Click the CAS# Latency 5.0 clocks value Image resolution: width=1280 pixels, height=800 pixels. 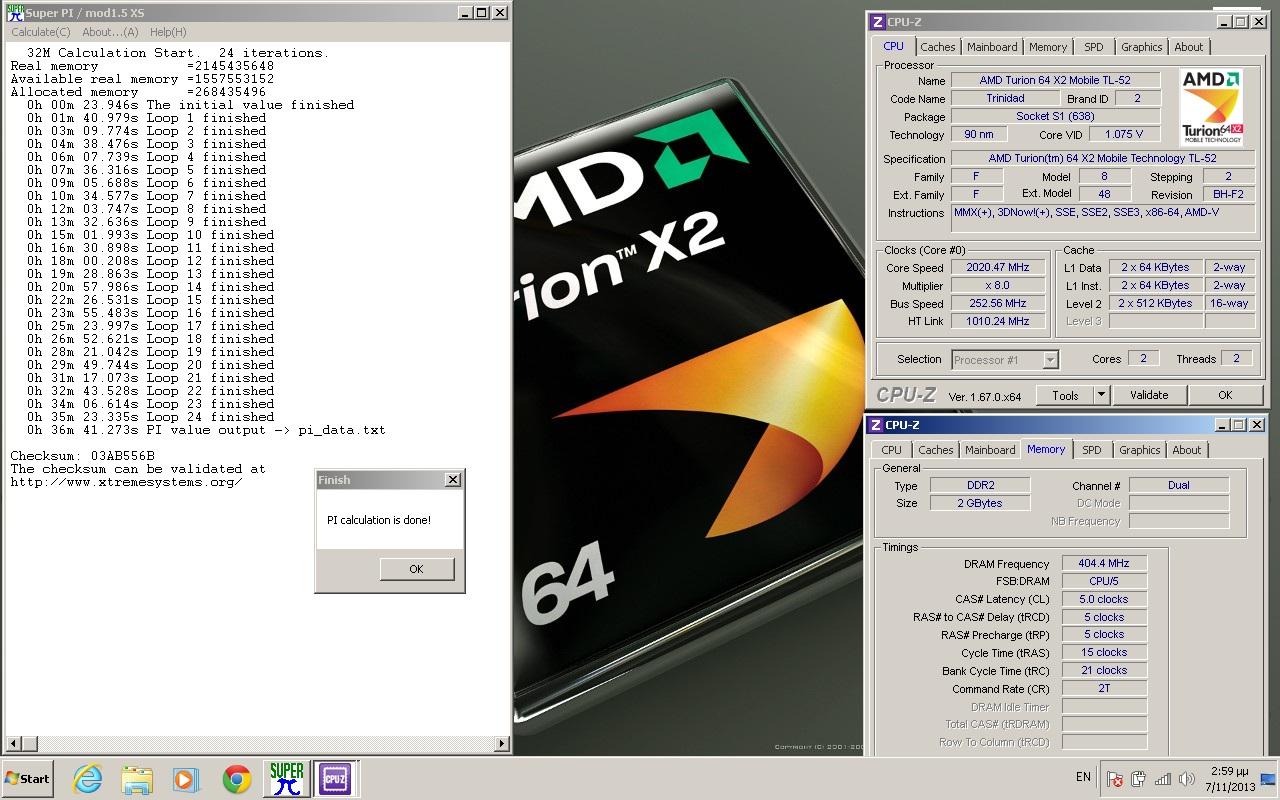1105,599
